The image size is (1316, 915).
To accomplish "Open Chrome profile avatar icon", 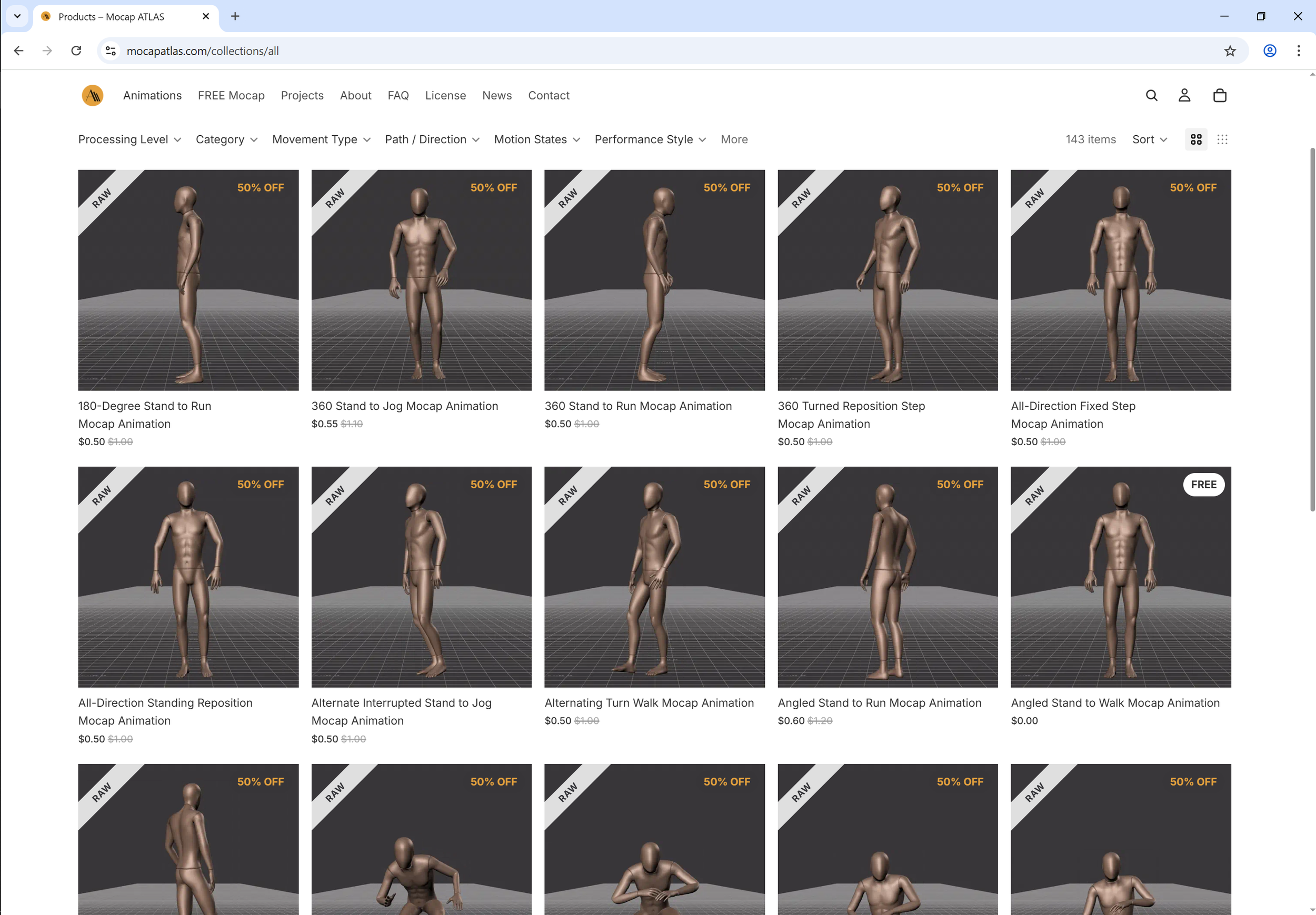I will [1270, 51].
